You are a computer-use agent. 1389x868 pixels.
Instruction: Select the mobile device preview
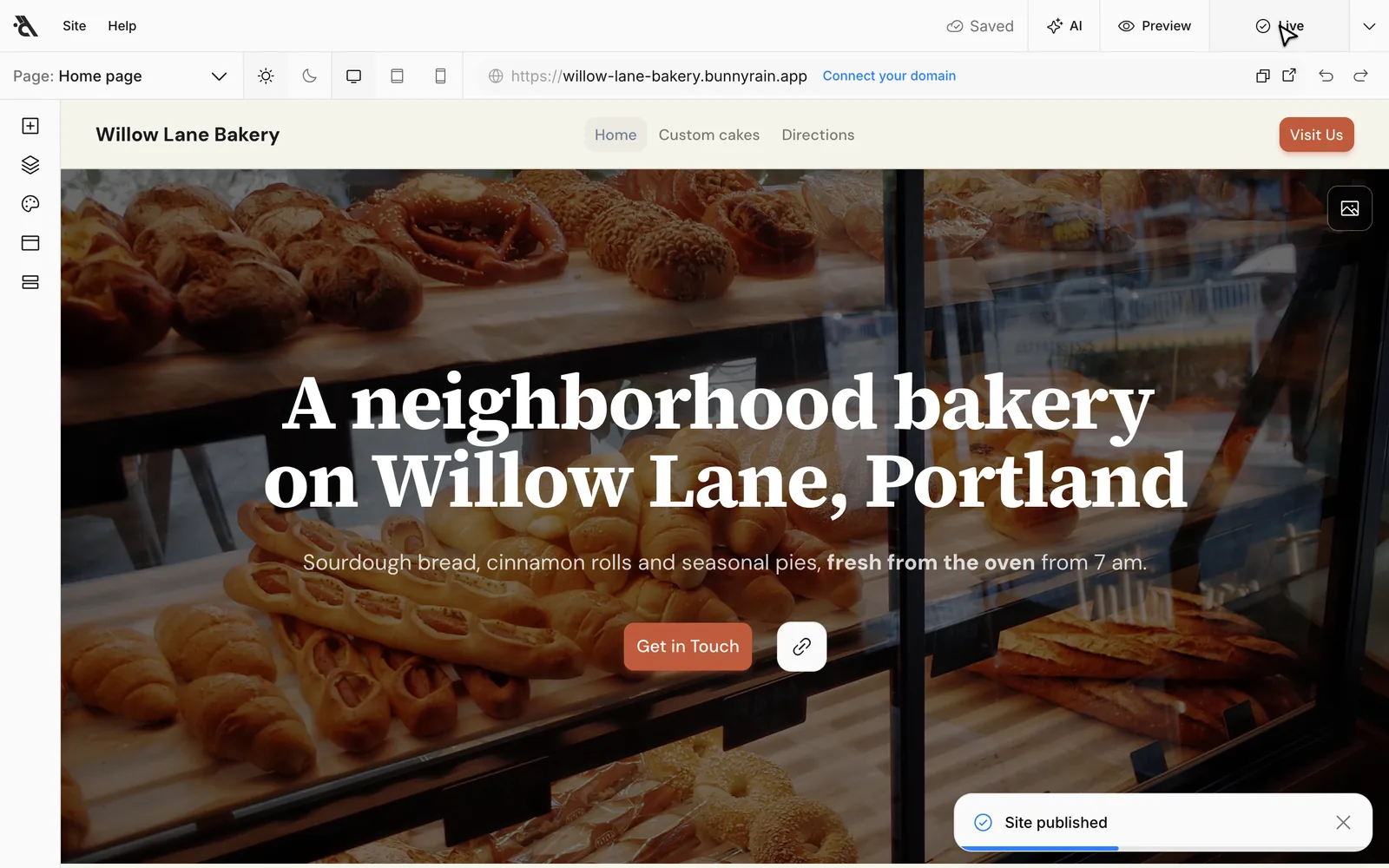pyautogui.click(x=440, y=76)
